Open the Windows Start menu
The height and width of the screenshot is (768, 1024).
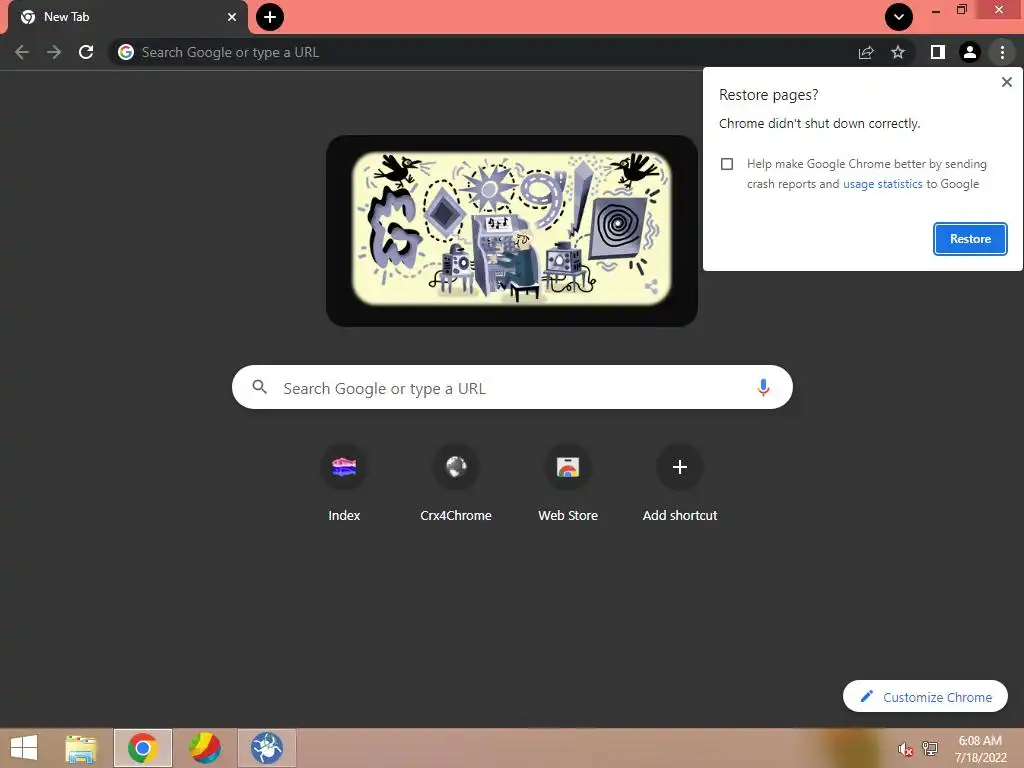pos(24,748)
